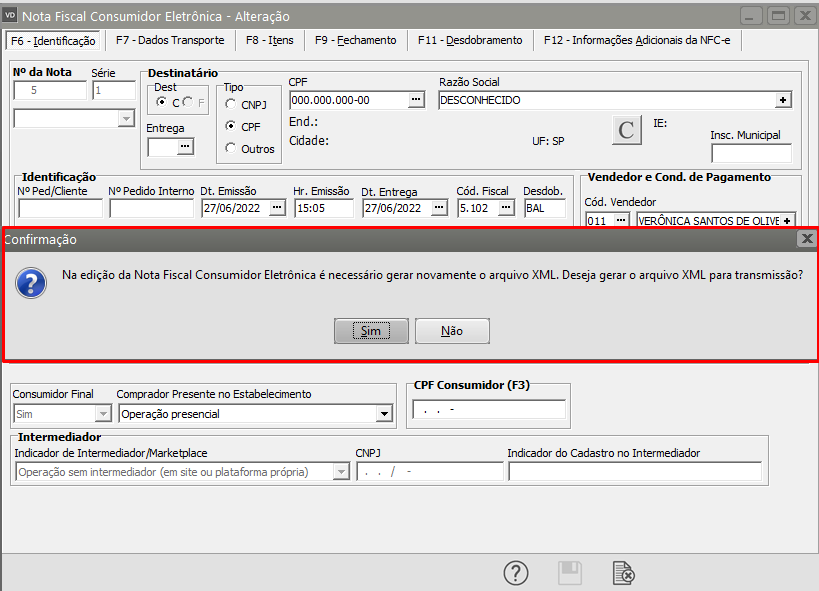819x591 pixels.
Task: Select the Outros radio button
Action: pyautogui.click(x=231, y=148)
